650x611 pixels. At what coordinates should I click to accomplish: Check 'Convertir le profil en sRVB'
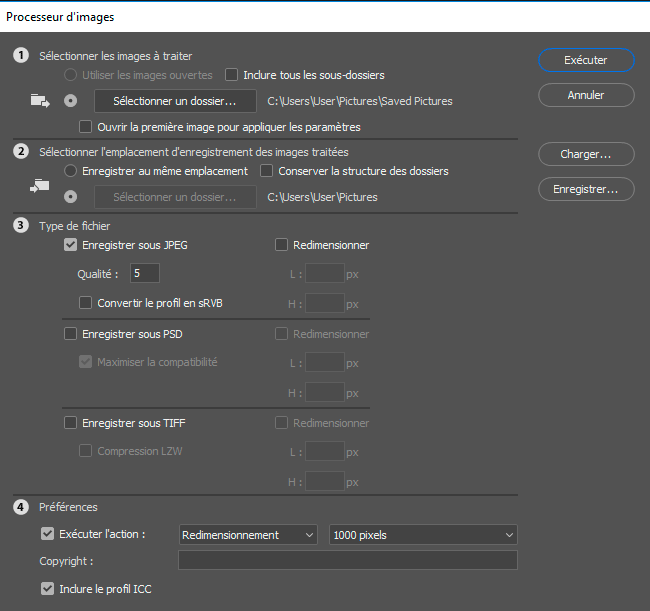(85, 303)
